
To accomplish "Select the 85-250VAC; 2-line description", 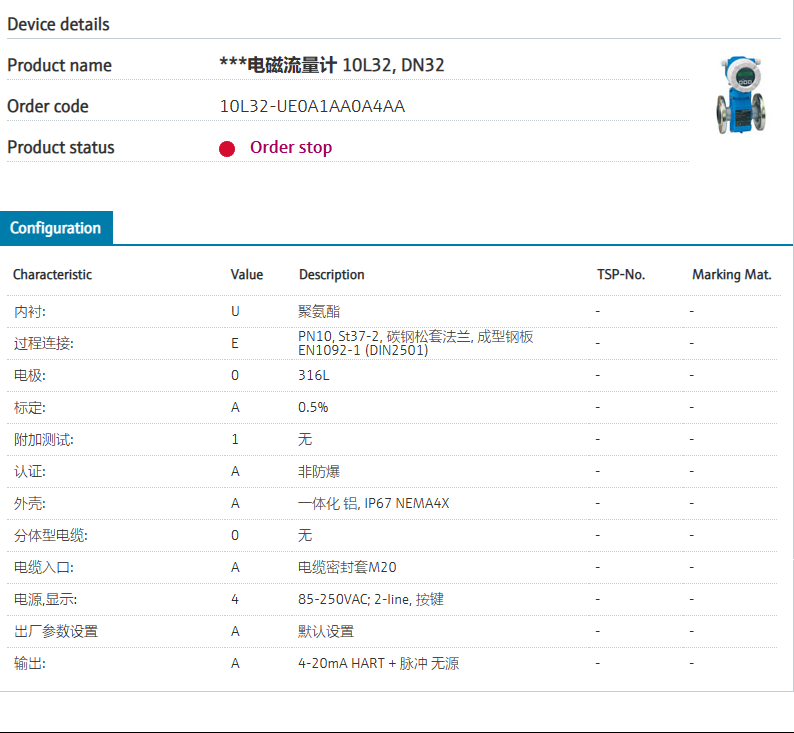I will coord(371,599).
